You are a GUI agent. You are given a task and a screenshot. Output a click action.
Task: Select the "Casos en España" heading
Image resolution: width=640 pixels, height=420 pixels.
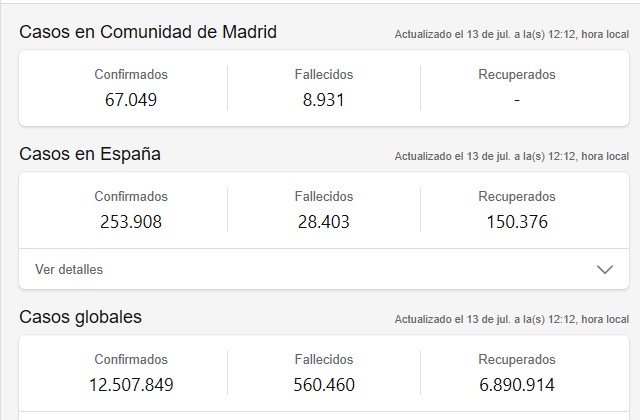tap(90, 154)
